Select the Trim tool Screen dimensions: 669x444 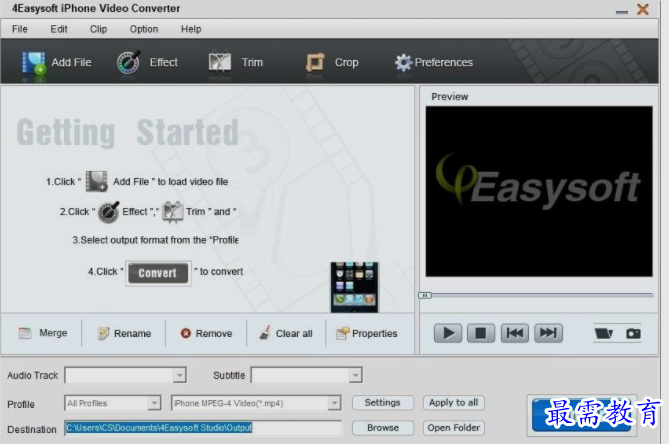click(220, 62)
